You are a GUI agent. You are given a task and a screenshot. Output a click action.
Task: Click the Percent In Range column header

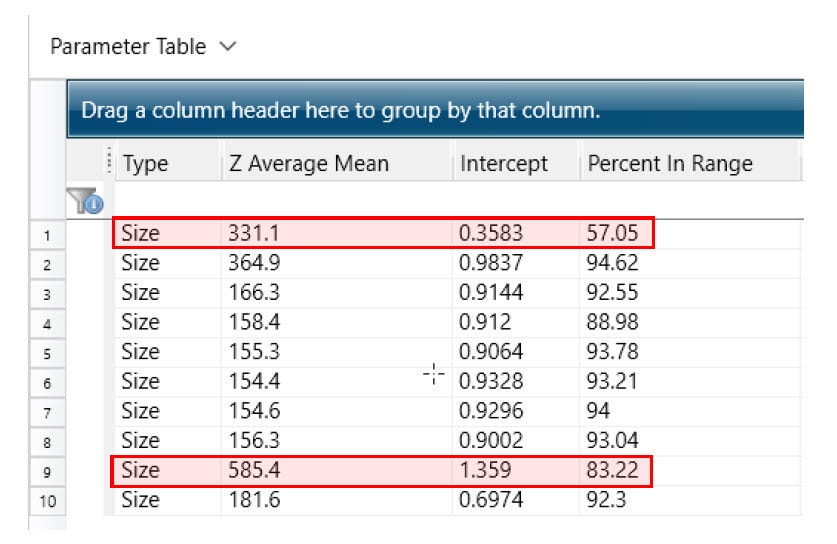tap(669, 164)
